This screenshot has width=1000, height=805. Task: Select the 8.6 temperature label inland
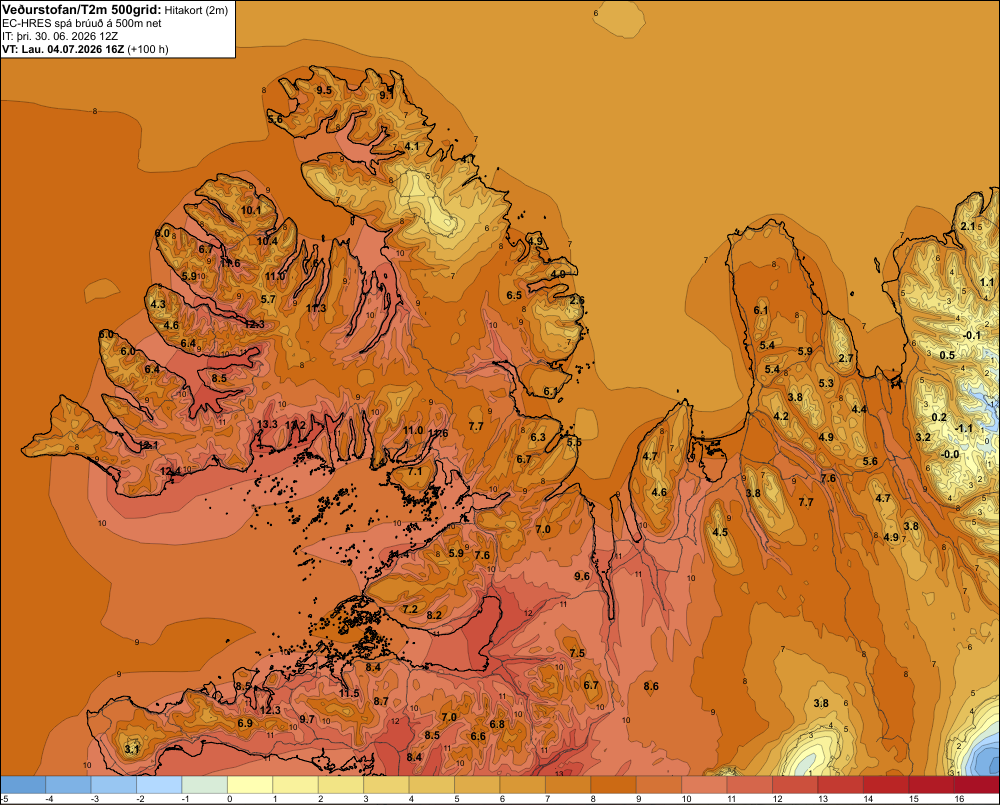coord(651,686)
